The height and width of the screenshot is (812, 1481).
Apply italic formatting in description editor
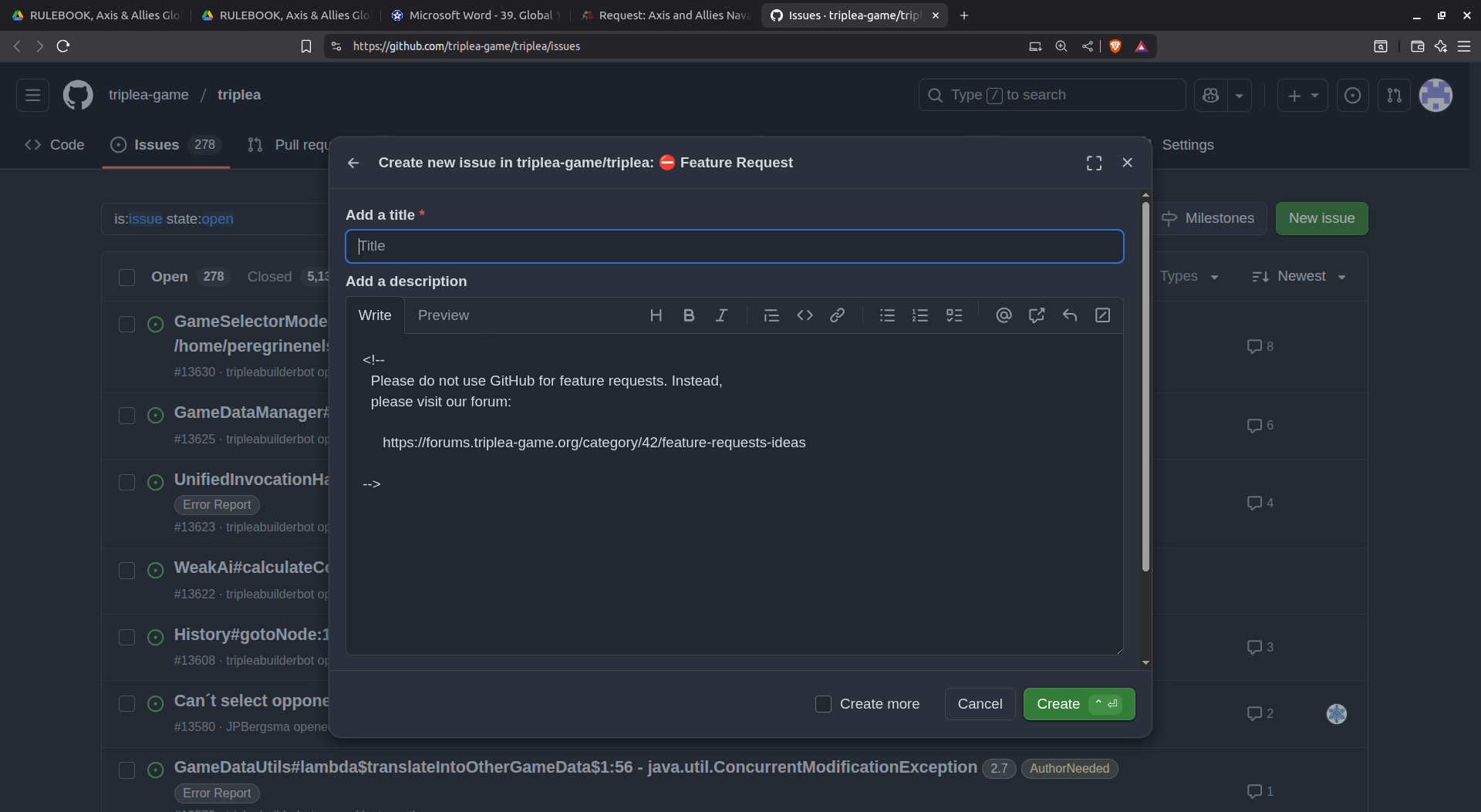click(x=721, y=315)
